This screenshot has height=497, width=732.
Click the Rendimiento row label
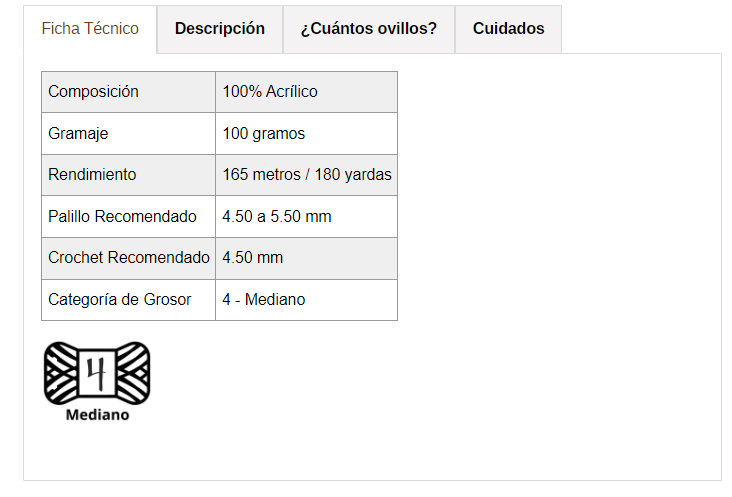pyautogui.click(x=128, y=175)
